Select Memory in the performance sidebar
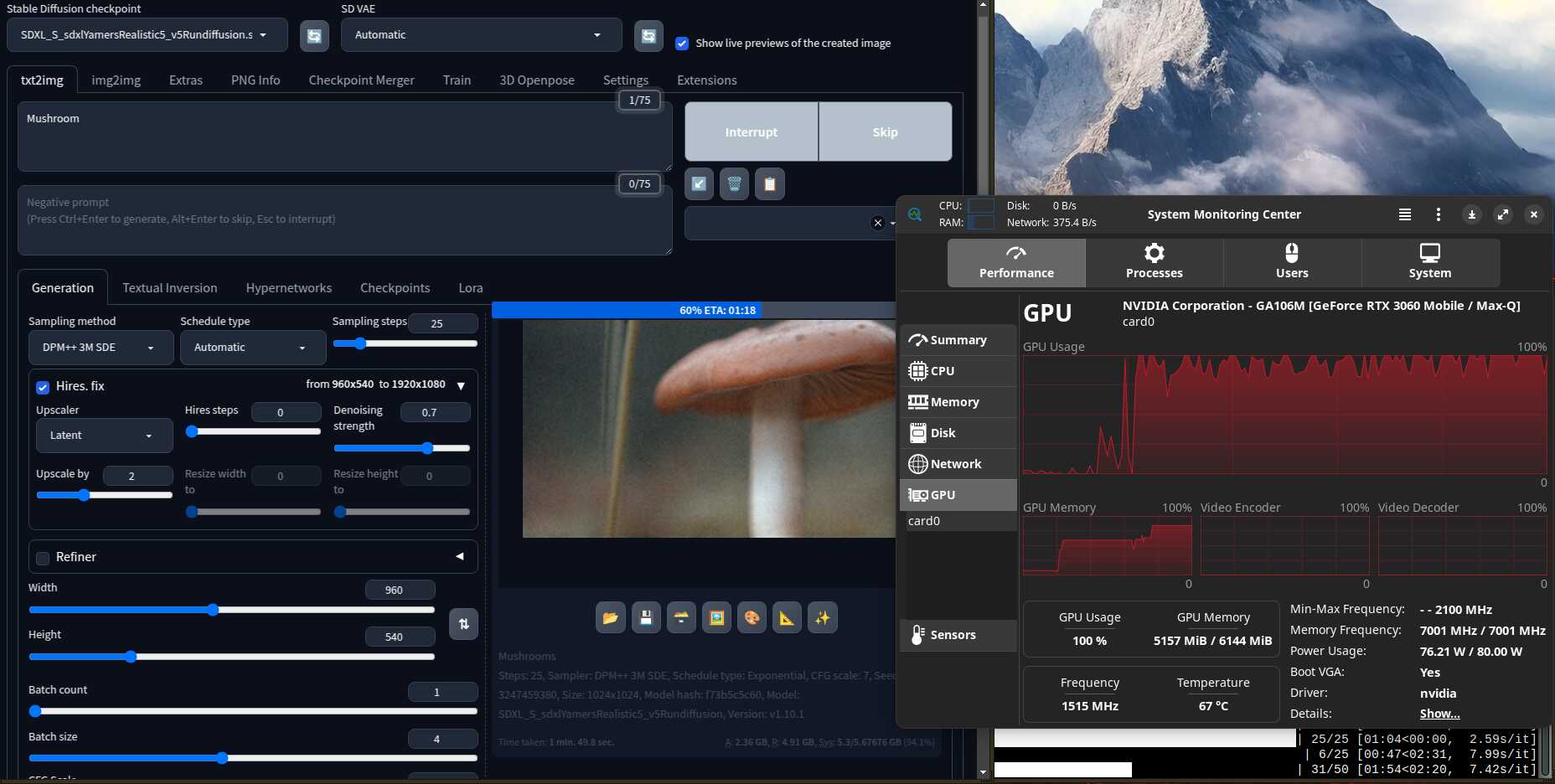 [x=958, y=402]
